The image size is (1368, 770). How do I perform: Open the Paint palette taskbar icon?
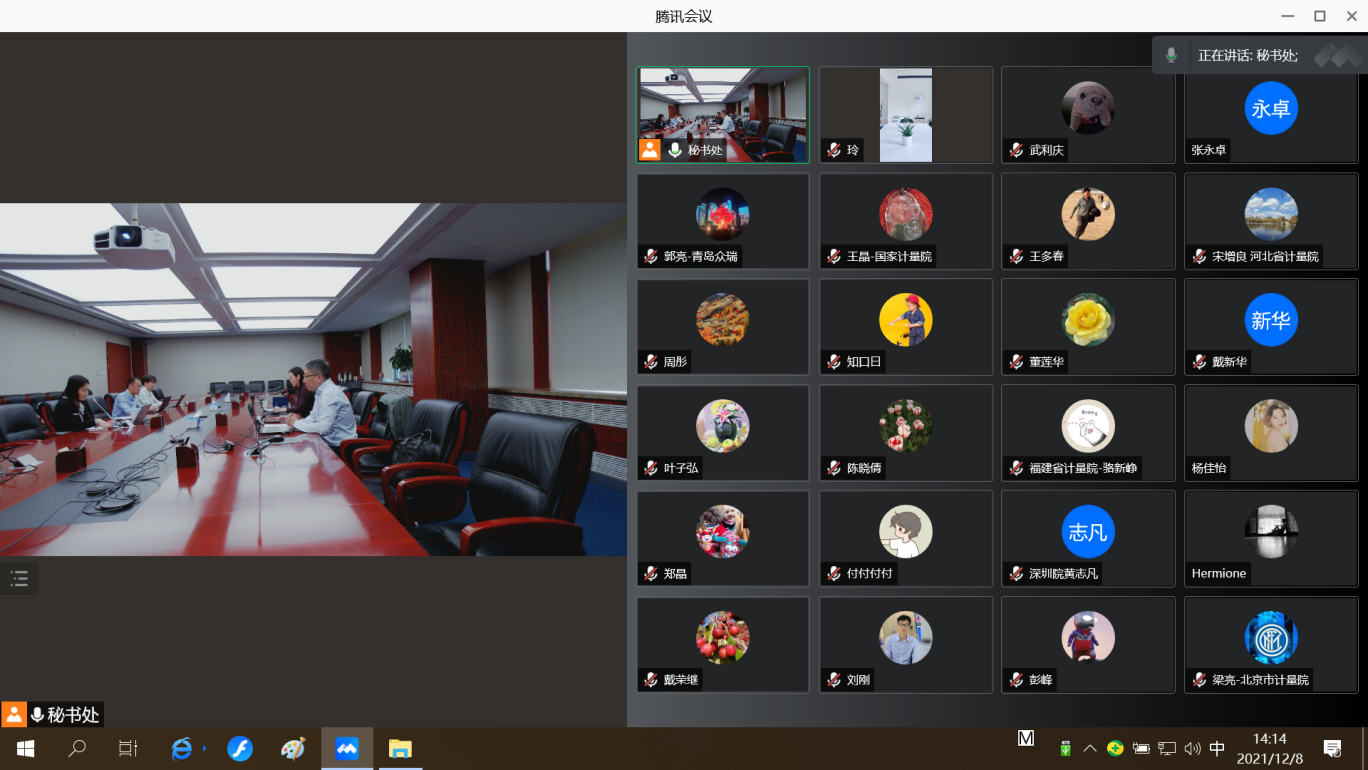(x=292, y=748)
